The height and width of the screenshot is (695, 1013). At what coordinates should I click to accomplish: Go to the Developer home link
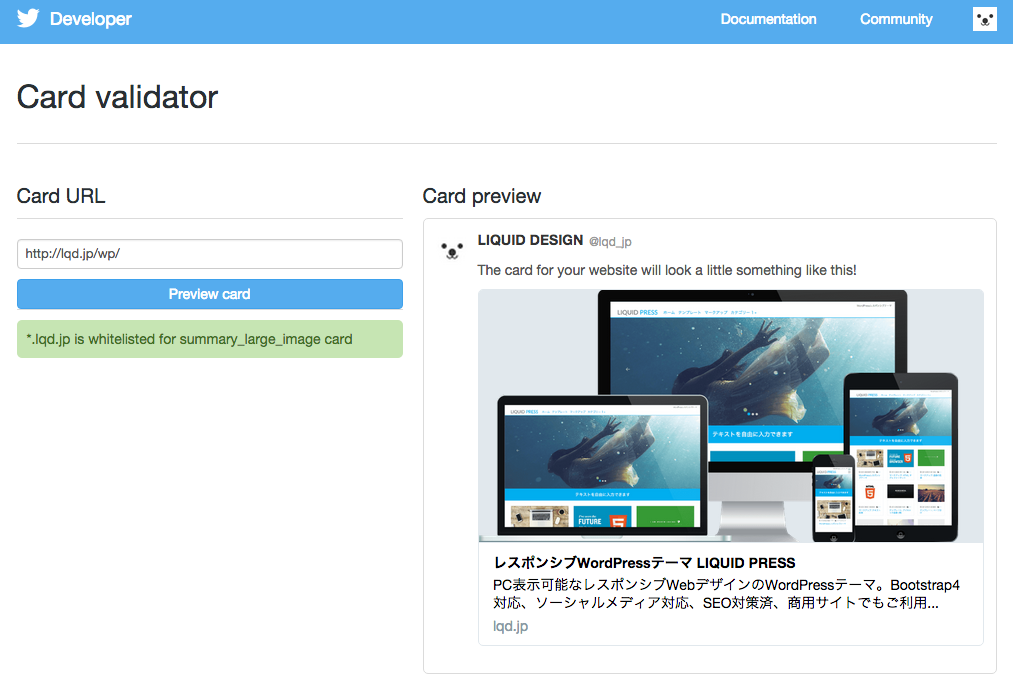(x=90, y=19)
